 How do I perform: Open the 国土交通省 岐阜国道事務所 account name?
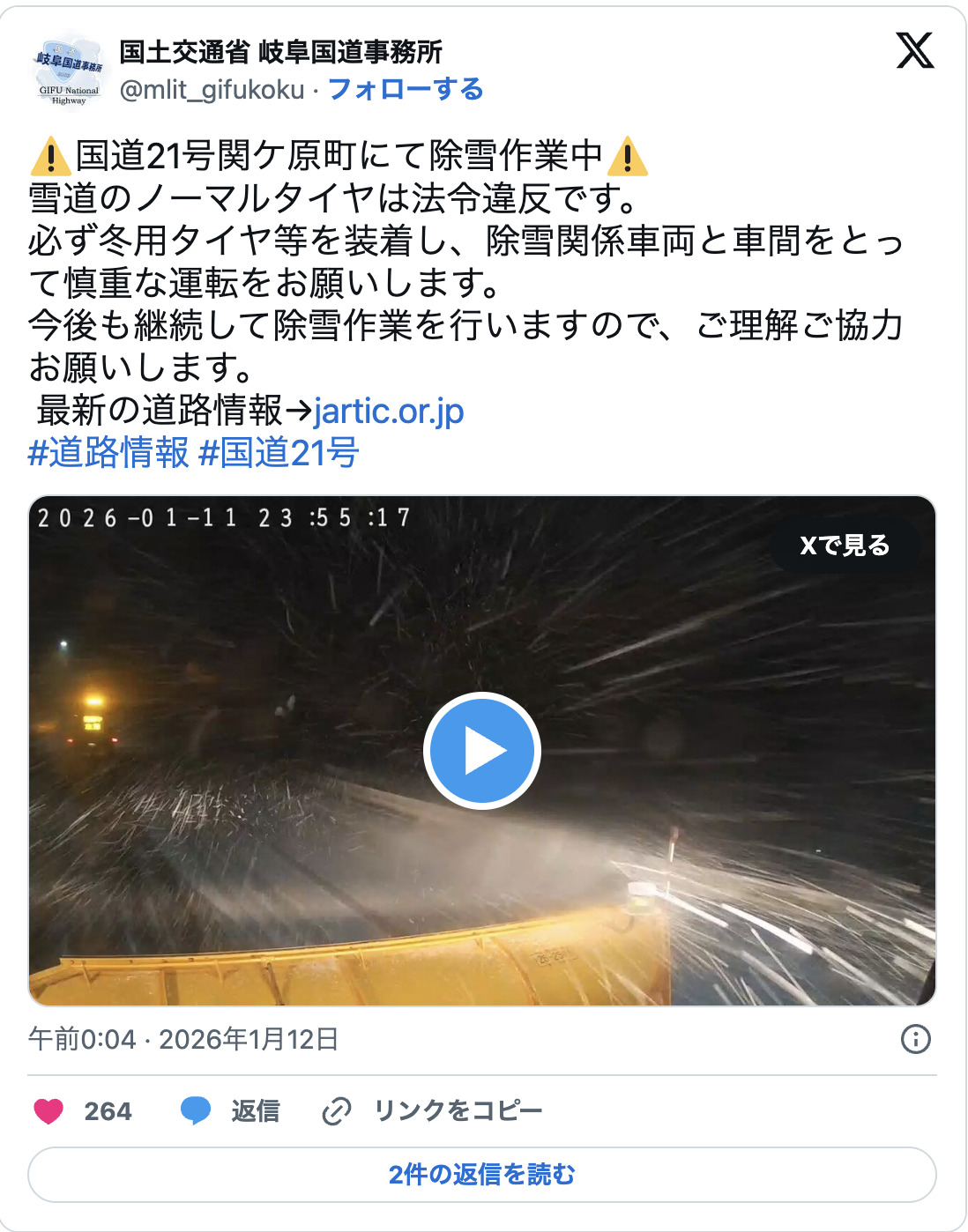click(280, 52)
